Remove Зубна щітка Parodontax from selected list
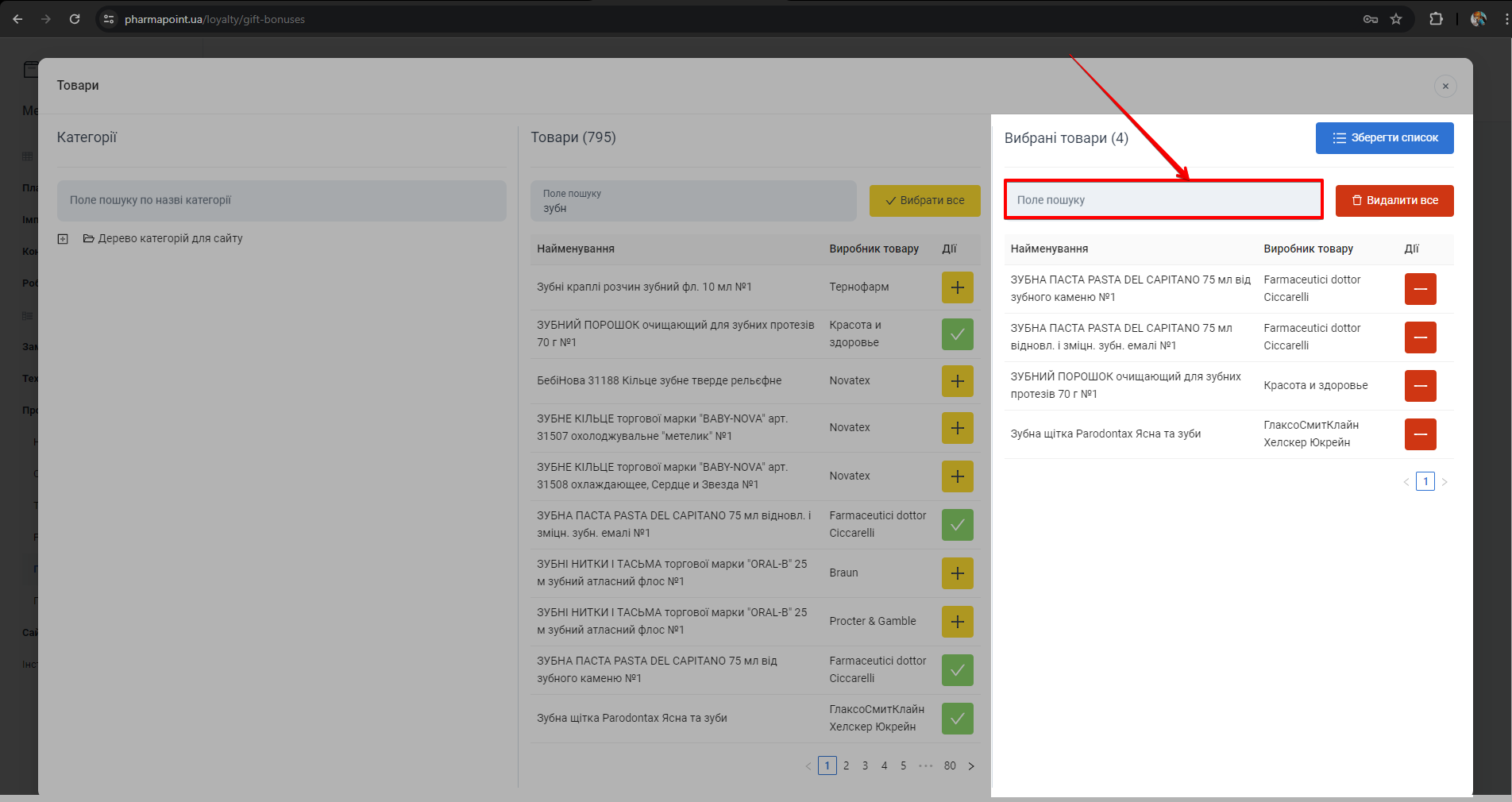The image size is (1512, 802). (1420, 434)
